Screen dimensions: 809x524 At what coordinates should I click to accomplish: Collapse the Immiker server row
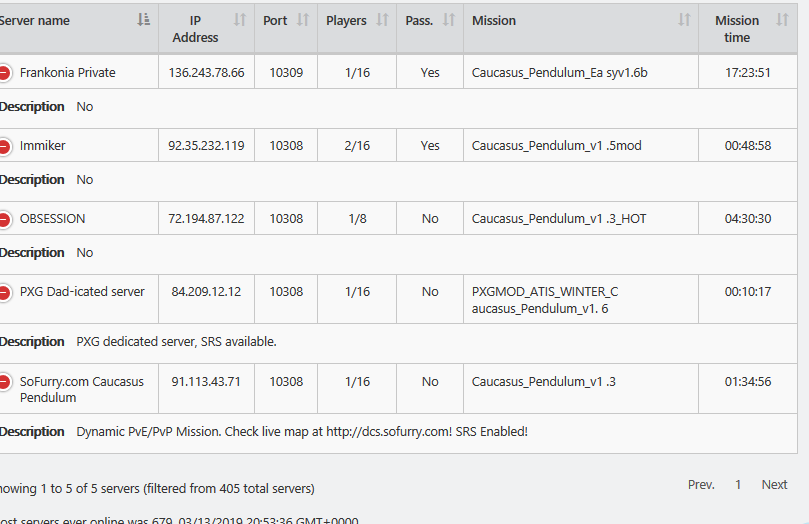pyautogui.click(x=4, y=146)
